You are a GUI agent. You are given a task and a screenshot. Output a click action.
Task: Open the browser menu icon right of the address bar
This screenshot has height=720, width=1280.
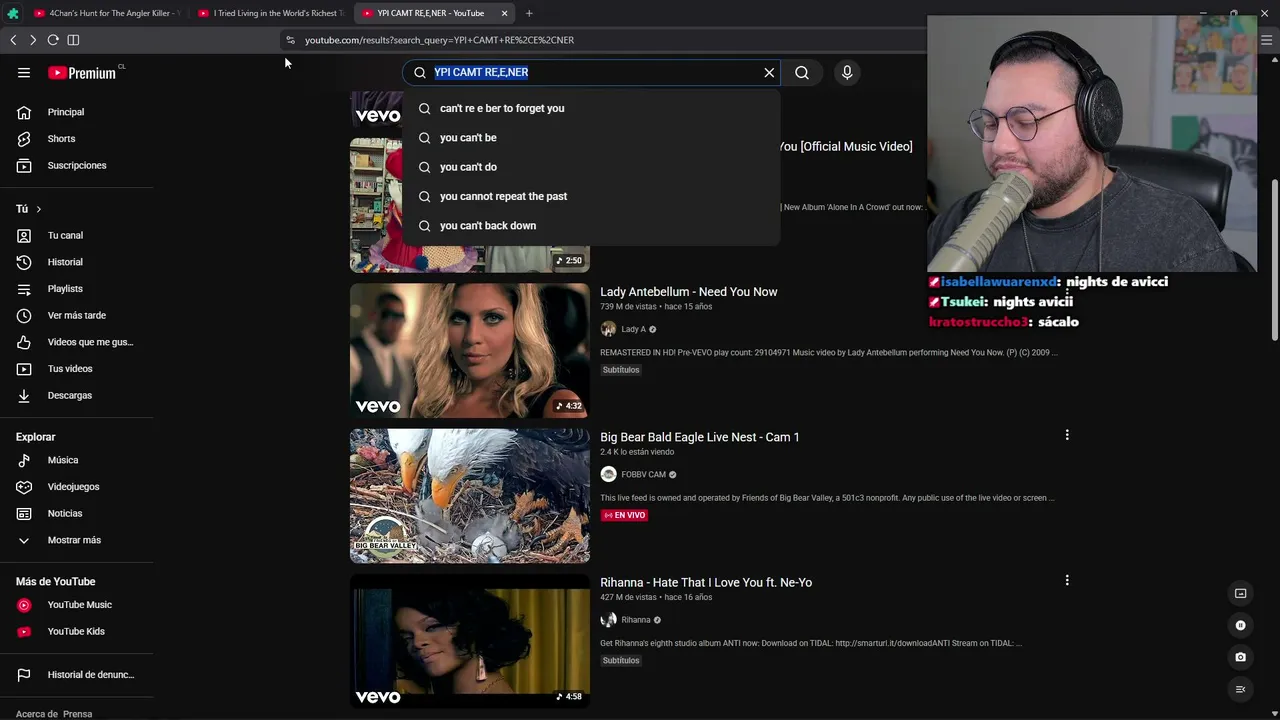pos(1266,40)
